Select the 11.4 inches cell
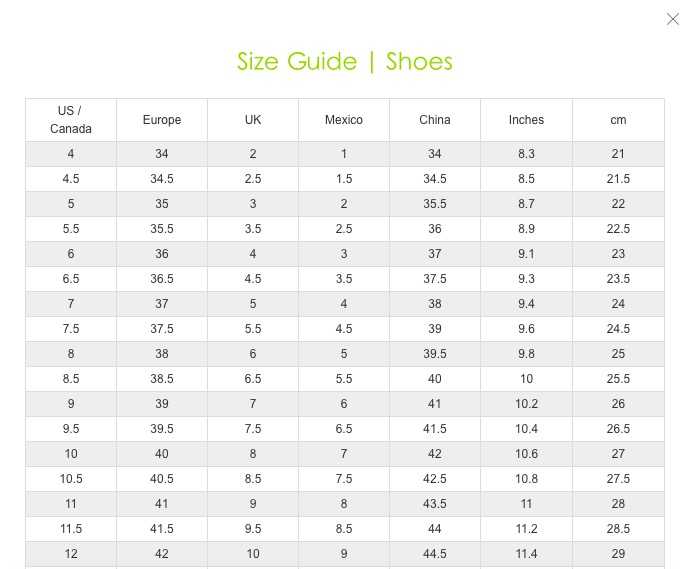 click(x=526, y=554)
